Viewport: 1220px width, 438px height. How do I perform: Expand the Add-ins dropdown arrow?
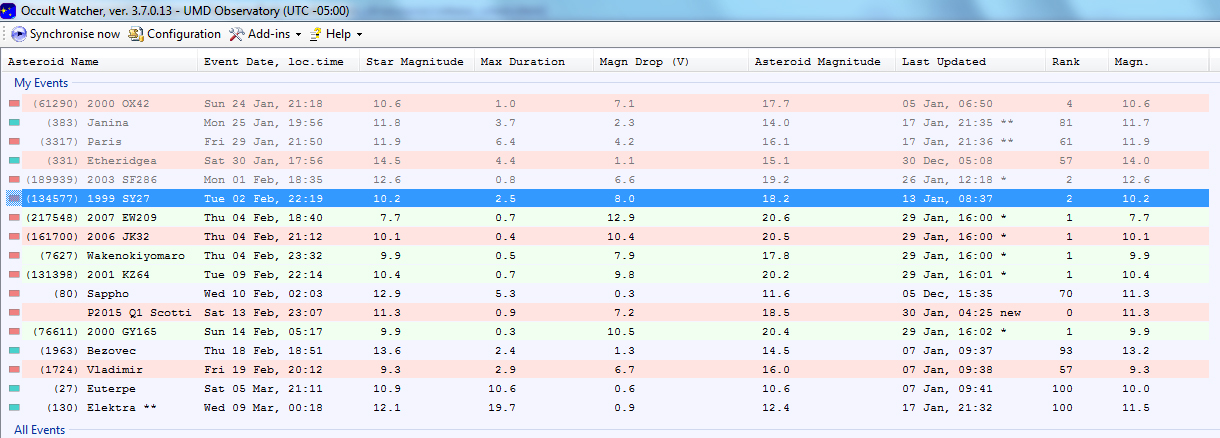(298, 35)
